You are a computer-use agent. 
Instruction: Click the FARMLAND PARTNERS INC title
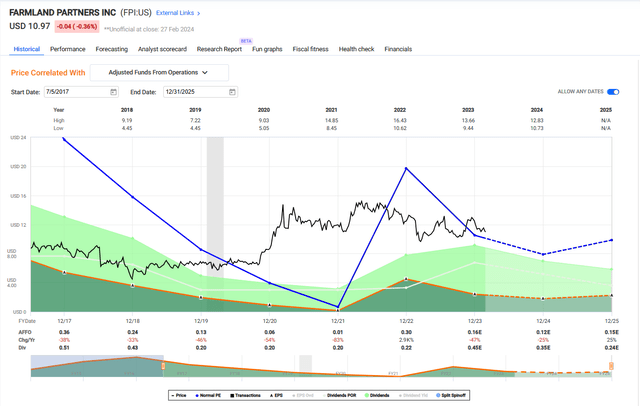pyautogui.click(x=63, y=13)
